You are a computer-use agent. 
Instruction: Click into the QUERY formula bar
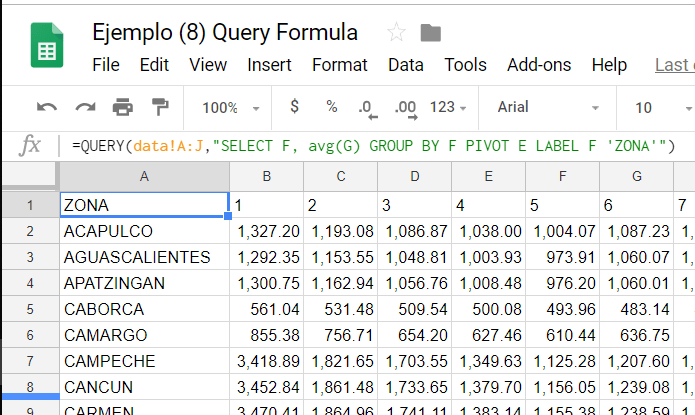pos(373,146)
